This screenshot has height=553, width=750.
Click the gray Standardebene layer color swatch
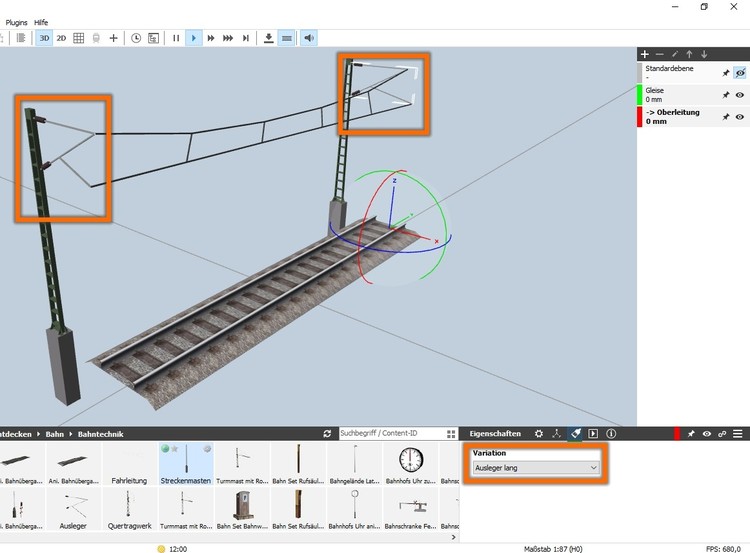pos(640,73)
